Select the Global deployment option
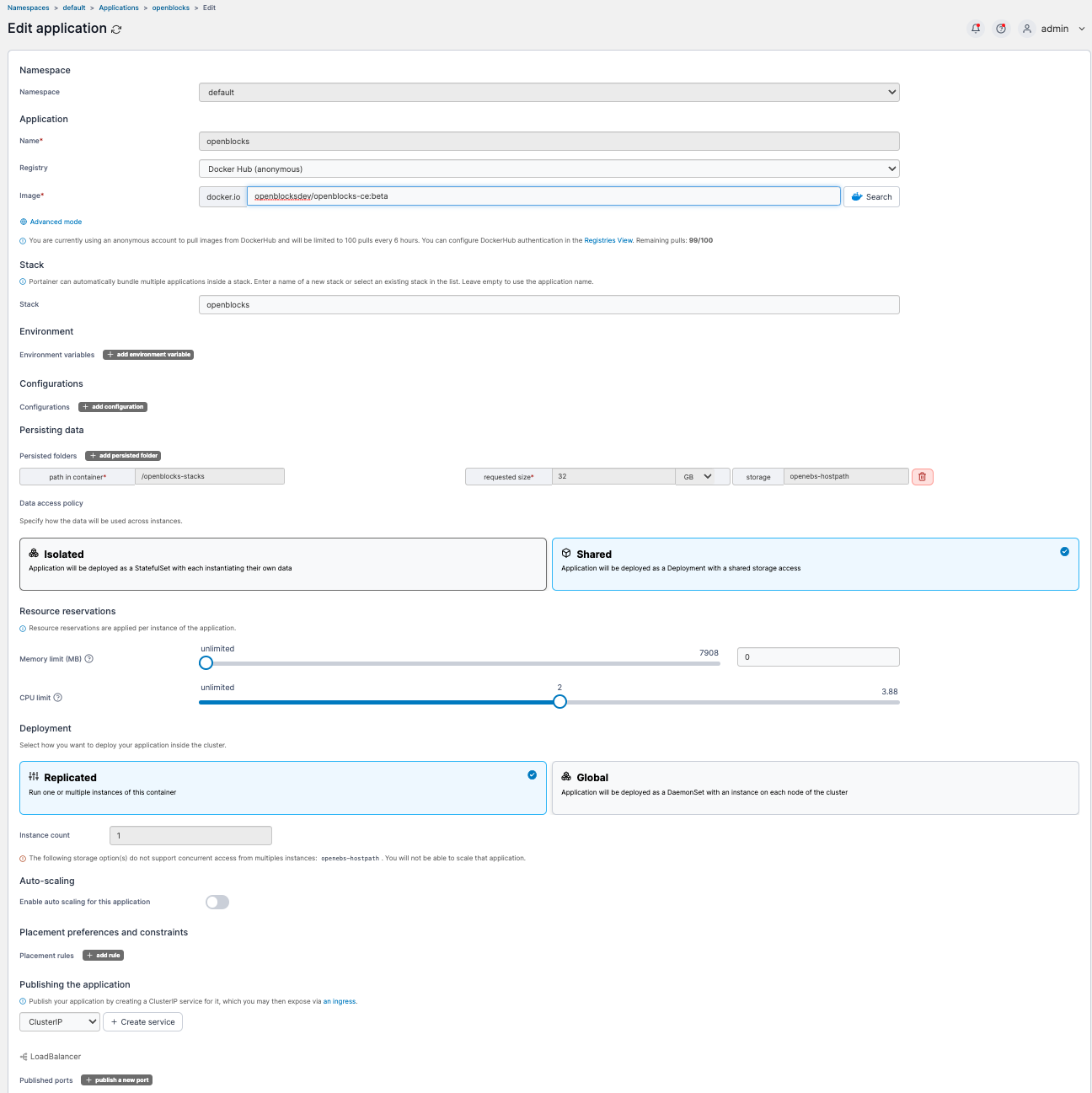The height and width of the screenshot is (1093, 1092). click(x=816, y=788)
